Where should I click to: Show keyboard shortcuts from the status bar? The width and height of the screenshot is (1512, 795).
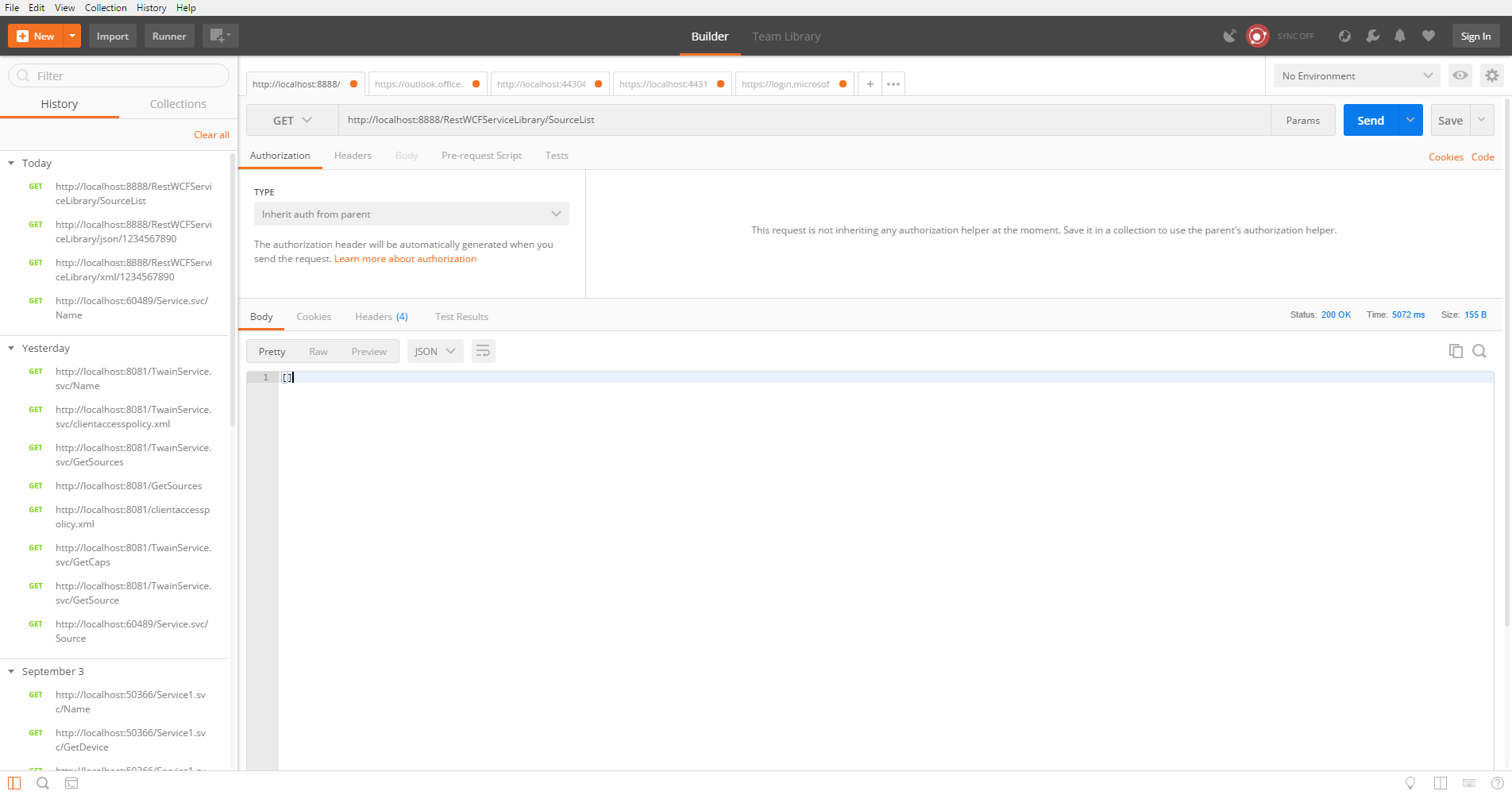click(1468, 783)
